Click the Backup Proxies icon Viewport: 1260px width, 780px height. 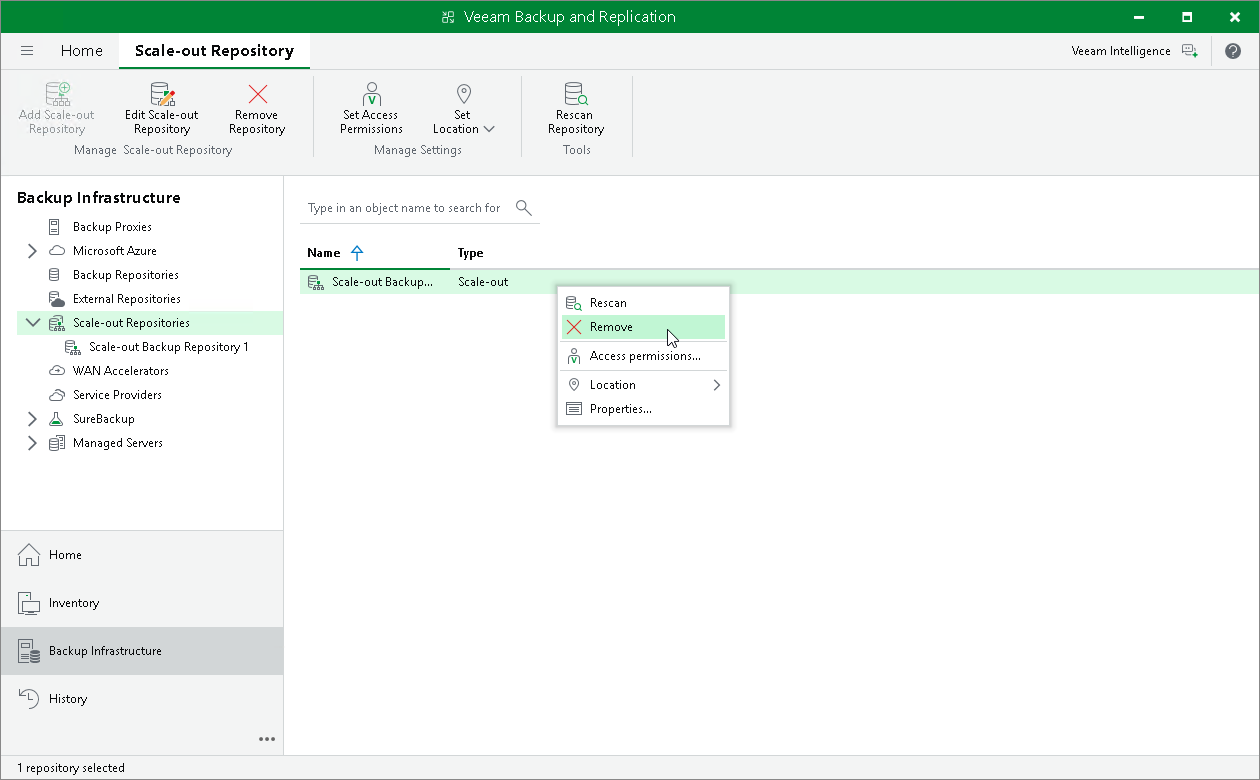(55, 227)
